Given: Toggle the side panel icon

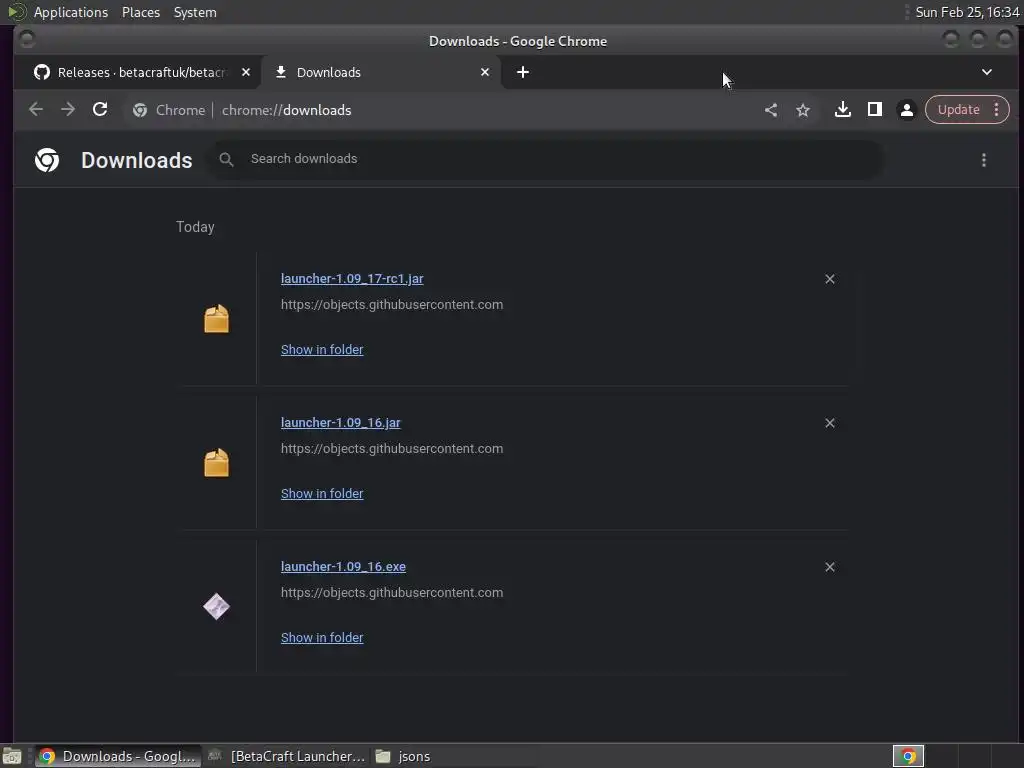Looking at the screenshot, I should coord(874,110).
